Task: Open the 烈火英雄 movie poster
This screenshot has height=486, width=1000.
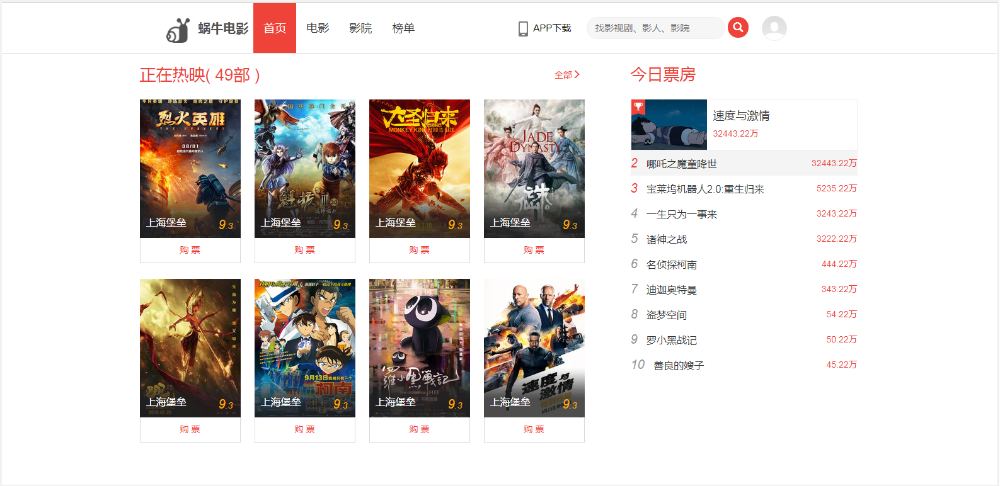Action: 190,168
